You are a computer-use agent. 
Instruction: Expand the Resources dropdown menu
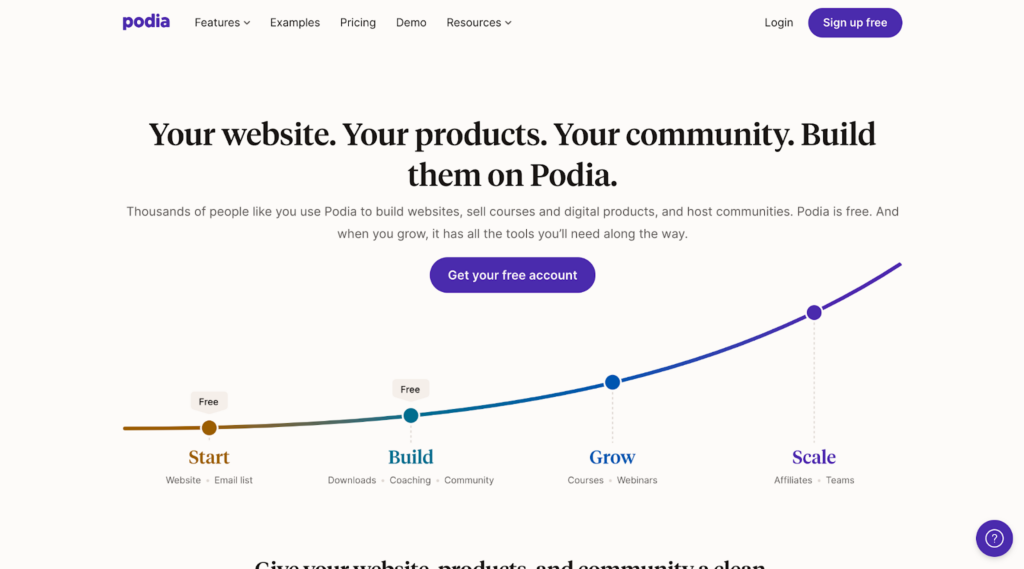479,23
